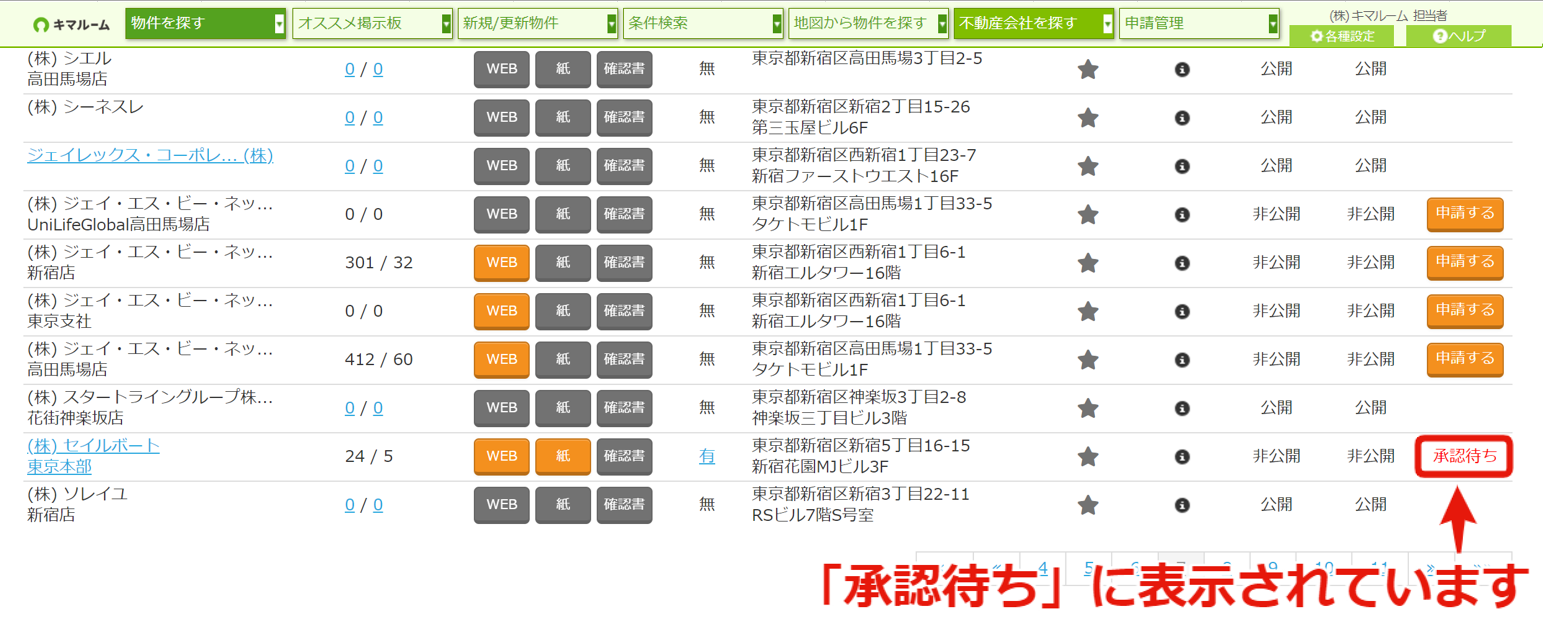Click 承認待ち status for セイルボート
This screenshot has width=1543, height=638.
1465,456
